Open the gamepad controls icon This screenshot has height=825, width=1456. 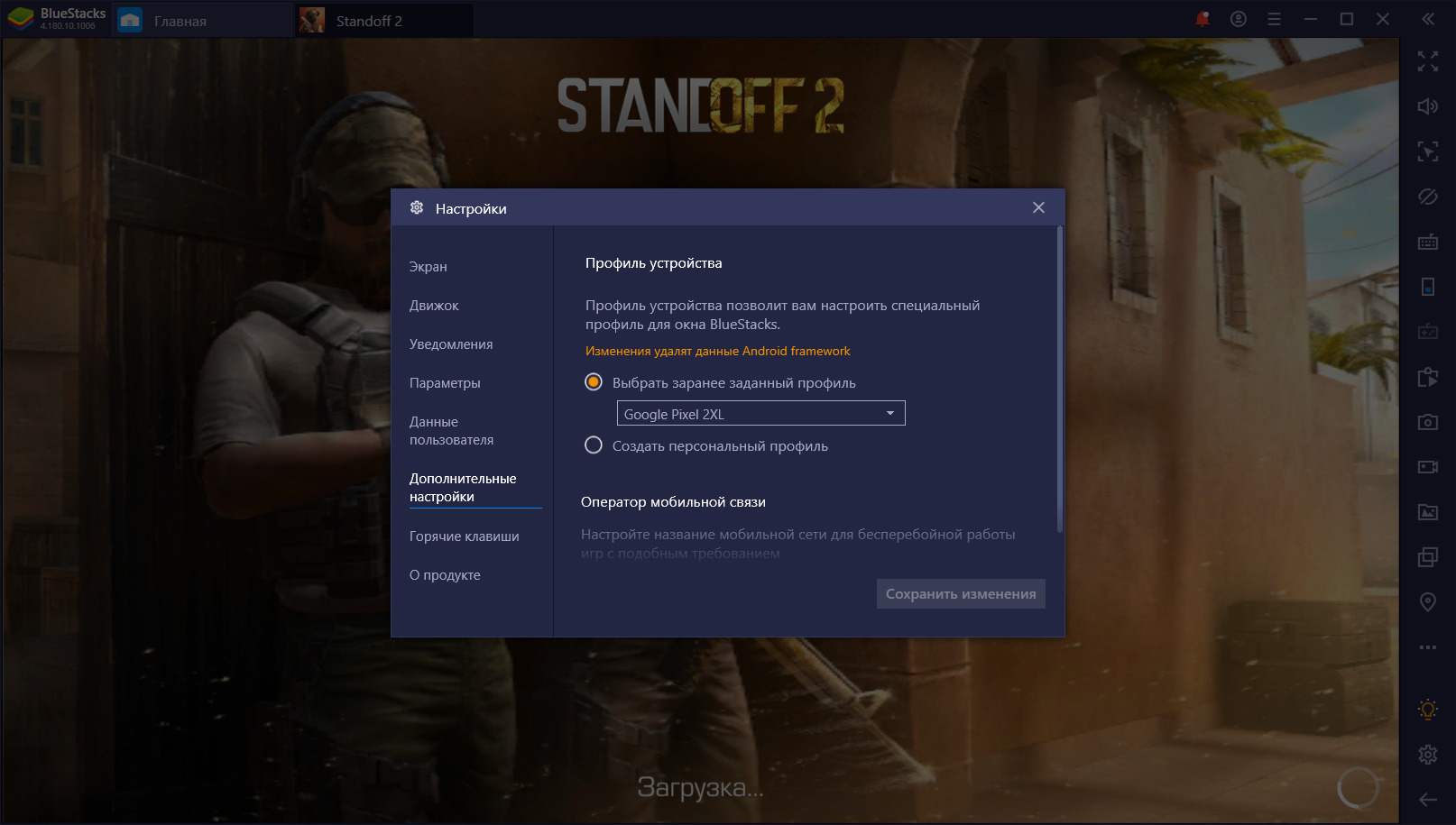point(1427,332)
